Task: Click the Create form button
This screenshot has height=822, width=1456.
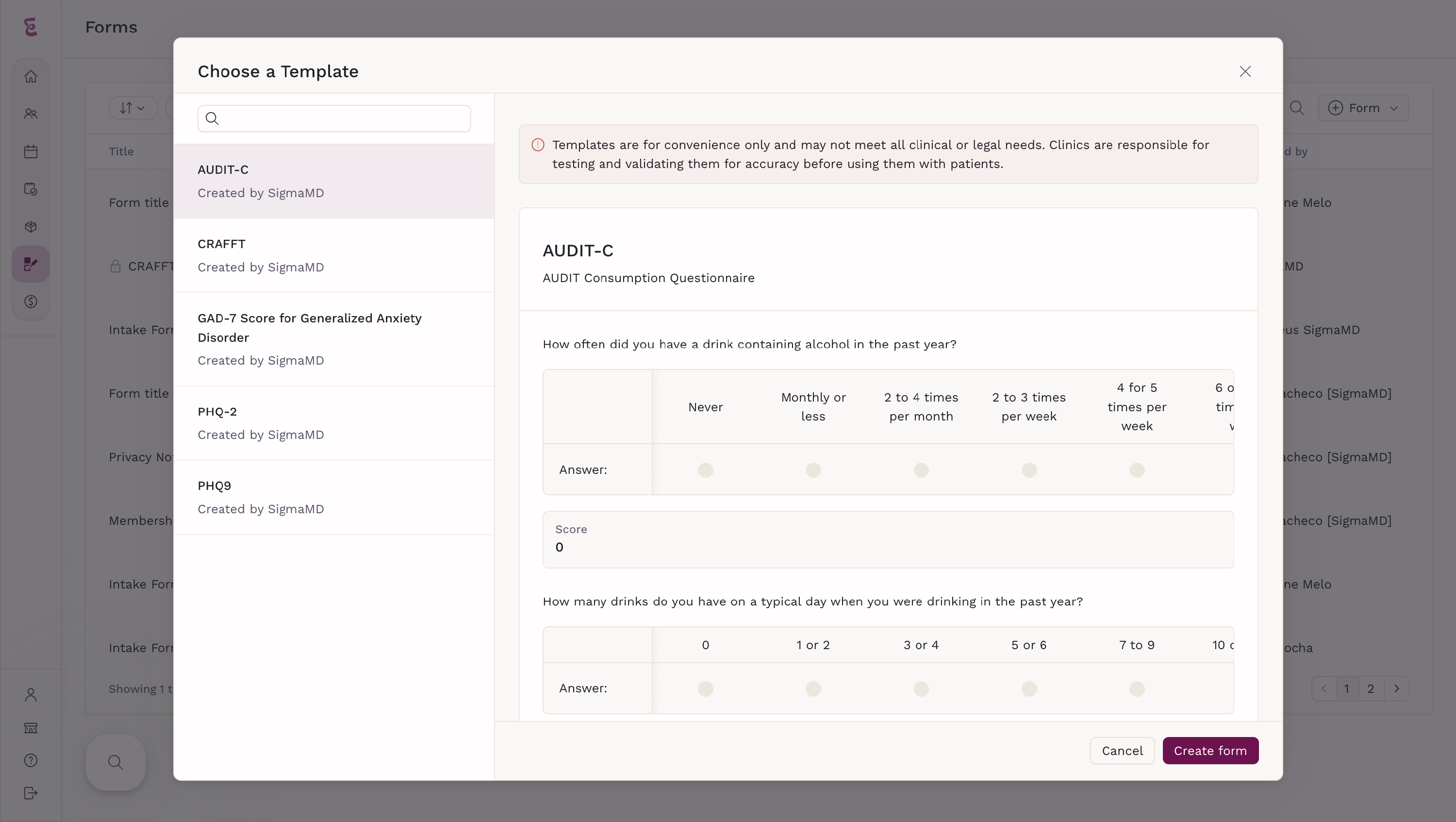Action: (1209, 751)
